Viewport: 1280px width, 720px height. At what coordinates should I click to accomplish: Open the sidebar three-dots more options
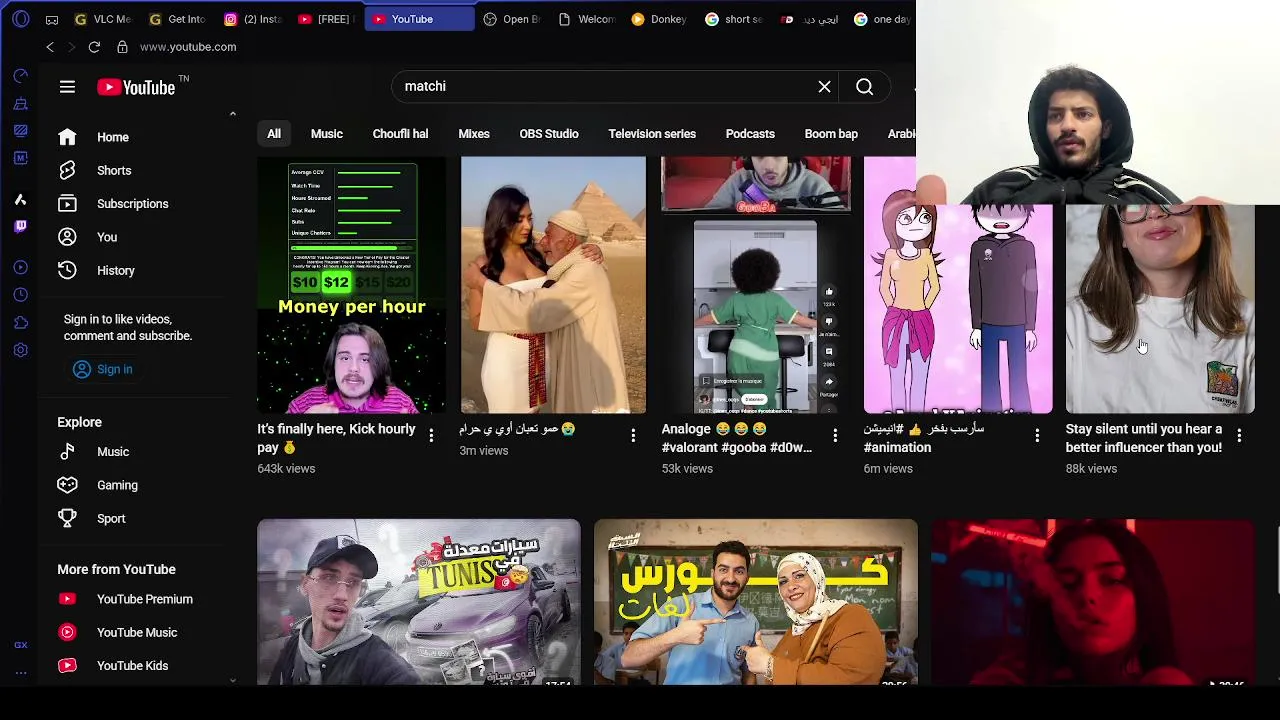pos(21,673)
